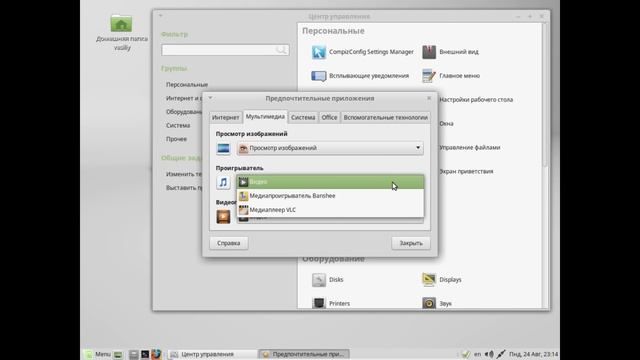Open Домашняя папка vasiliy desktop folder

pos(122,33)
